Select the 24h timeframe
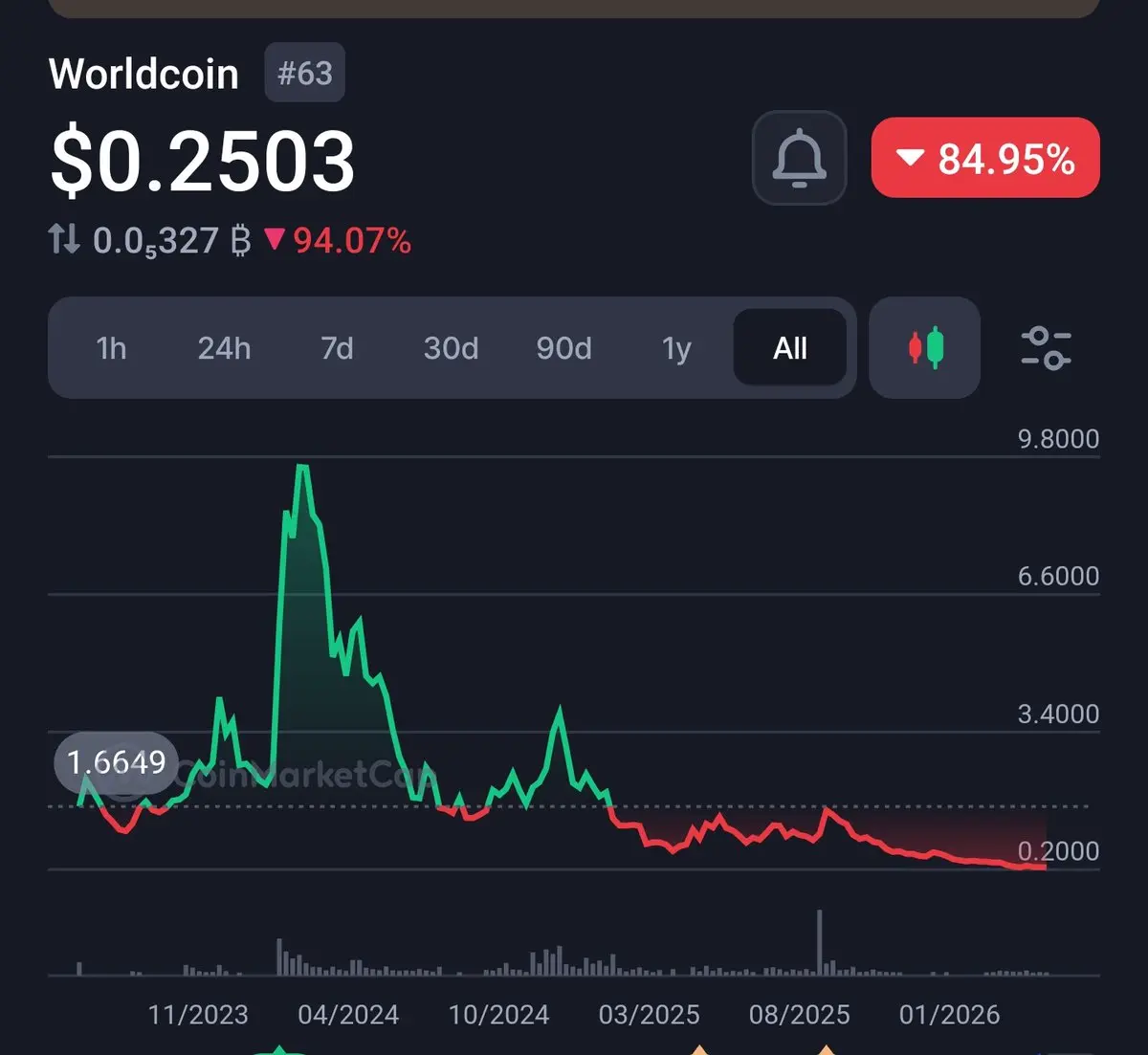Viewport: 1148px width, 1055px height. click(x=224, y=348)
